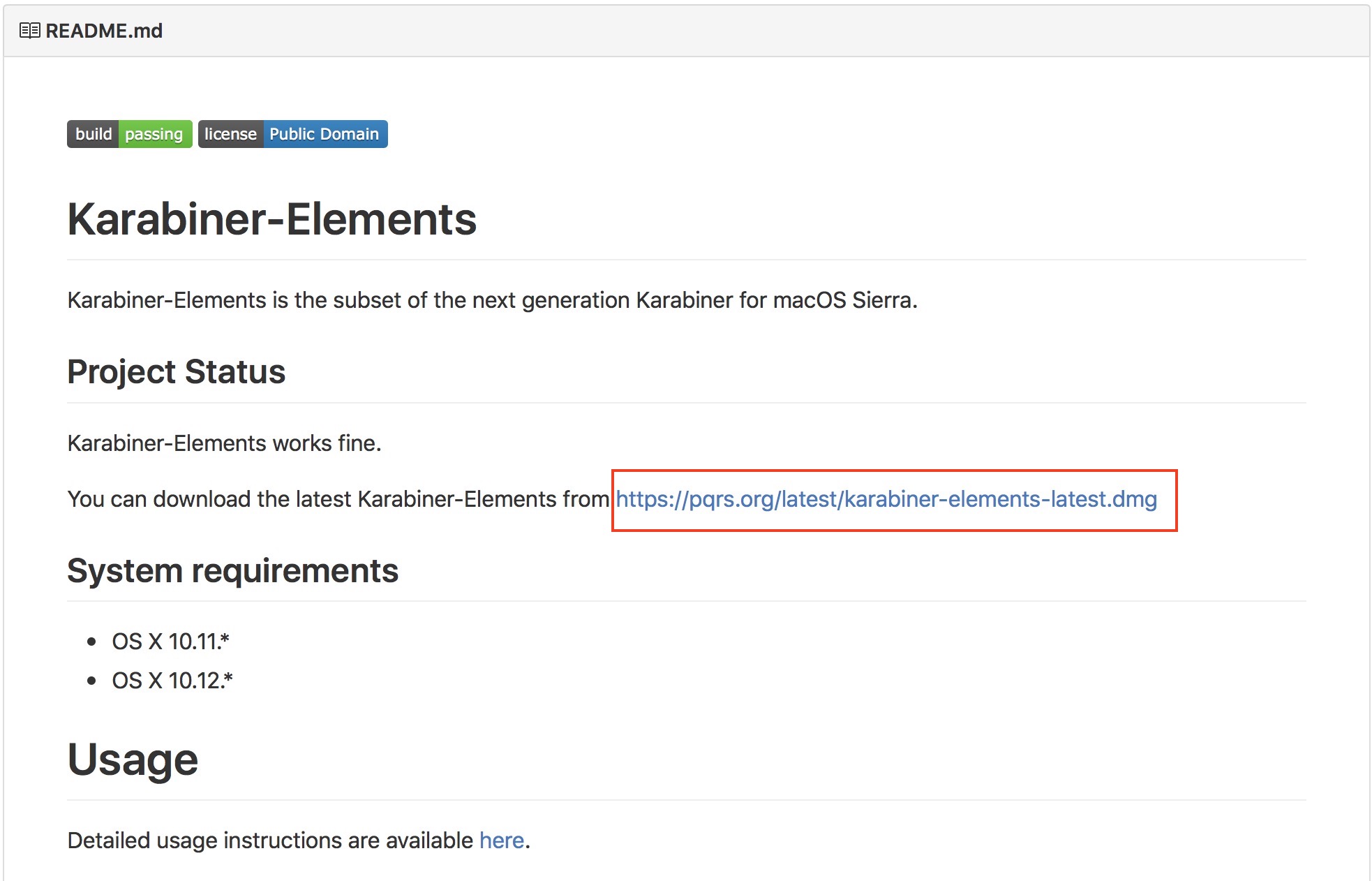
Task: Open the karabiner-elements-latest.dmg download link
Action: point(886,499)
